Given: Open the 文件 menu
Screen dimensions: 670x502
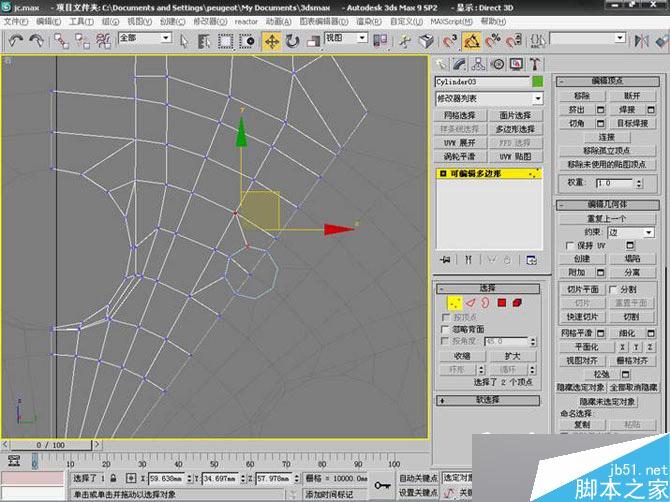Looking at the screenshot, I should [x=15, y=21].
